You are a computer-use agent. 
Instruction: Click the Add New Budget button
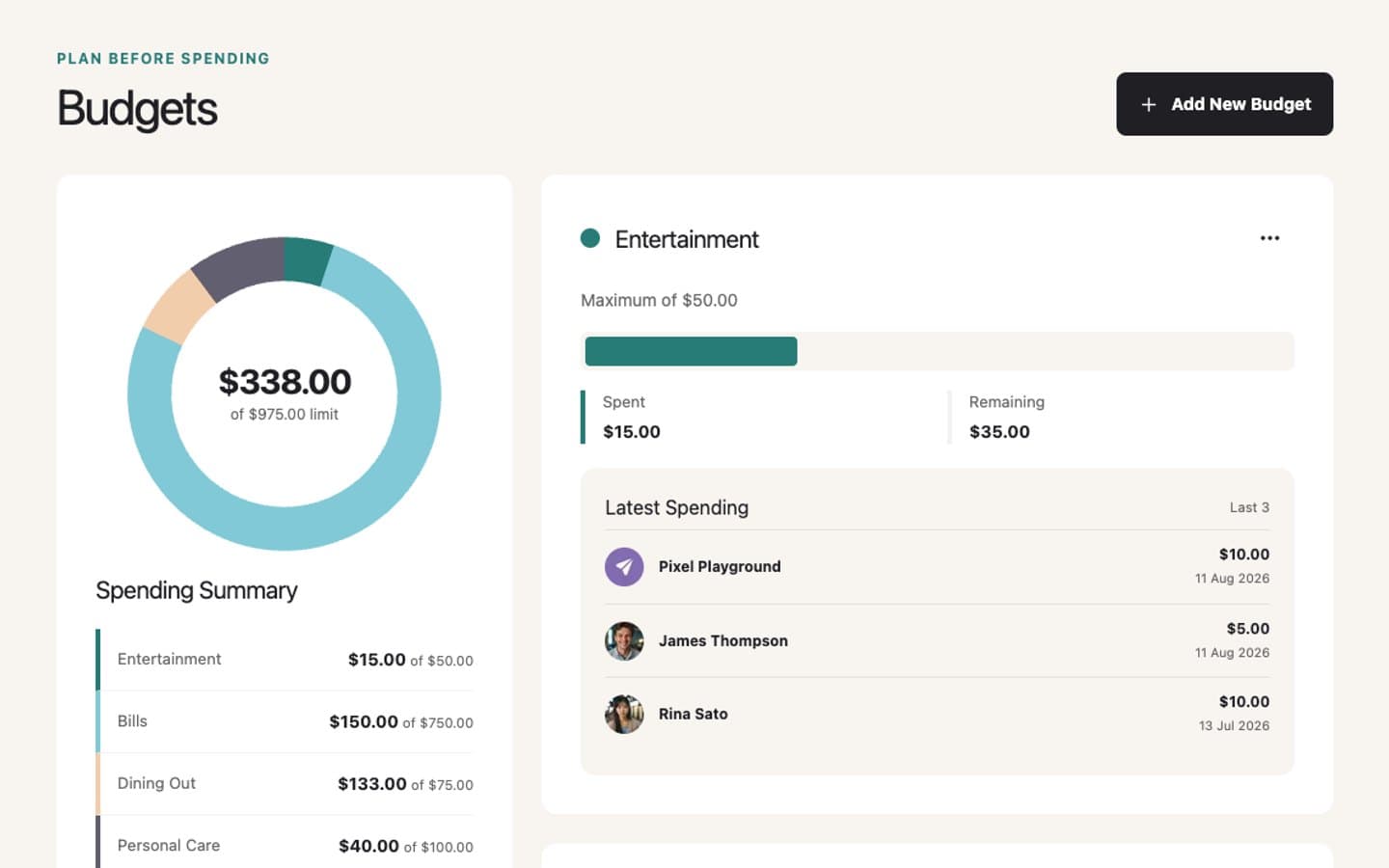pos(1224,104)
